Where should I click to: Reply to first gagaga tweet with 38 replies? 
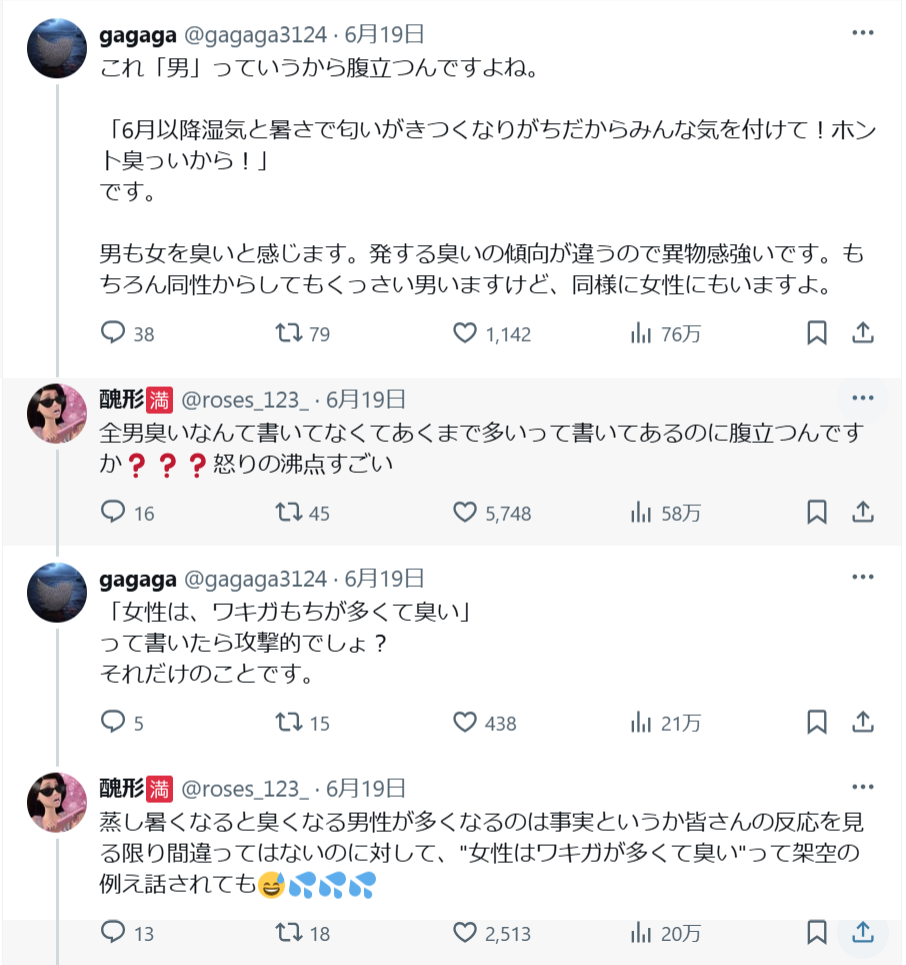(x=114, y=333)
